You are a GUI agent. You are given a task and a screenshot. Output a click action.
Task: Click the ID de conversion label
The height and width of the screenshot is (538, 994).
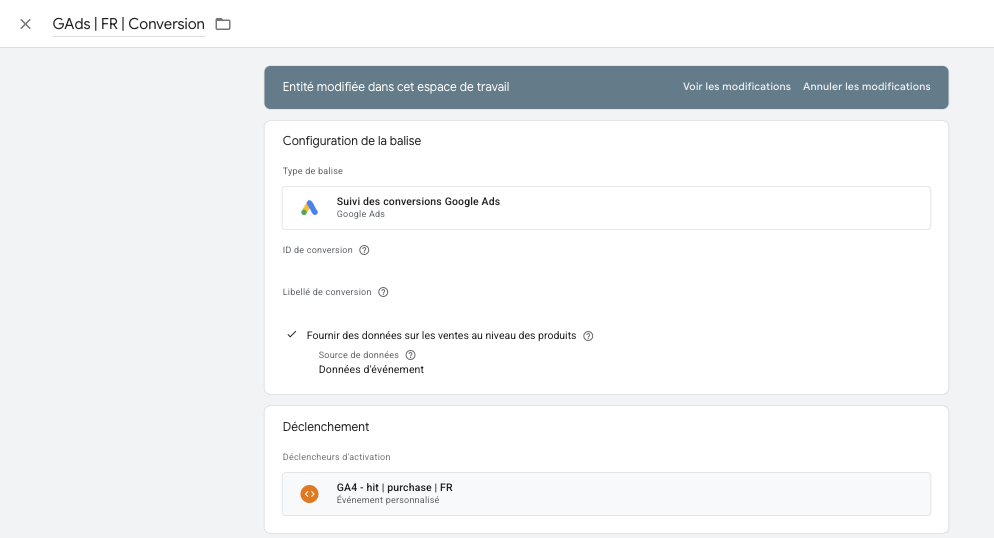click(317, 250)
